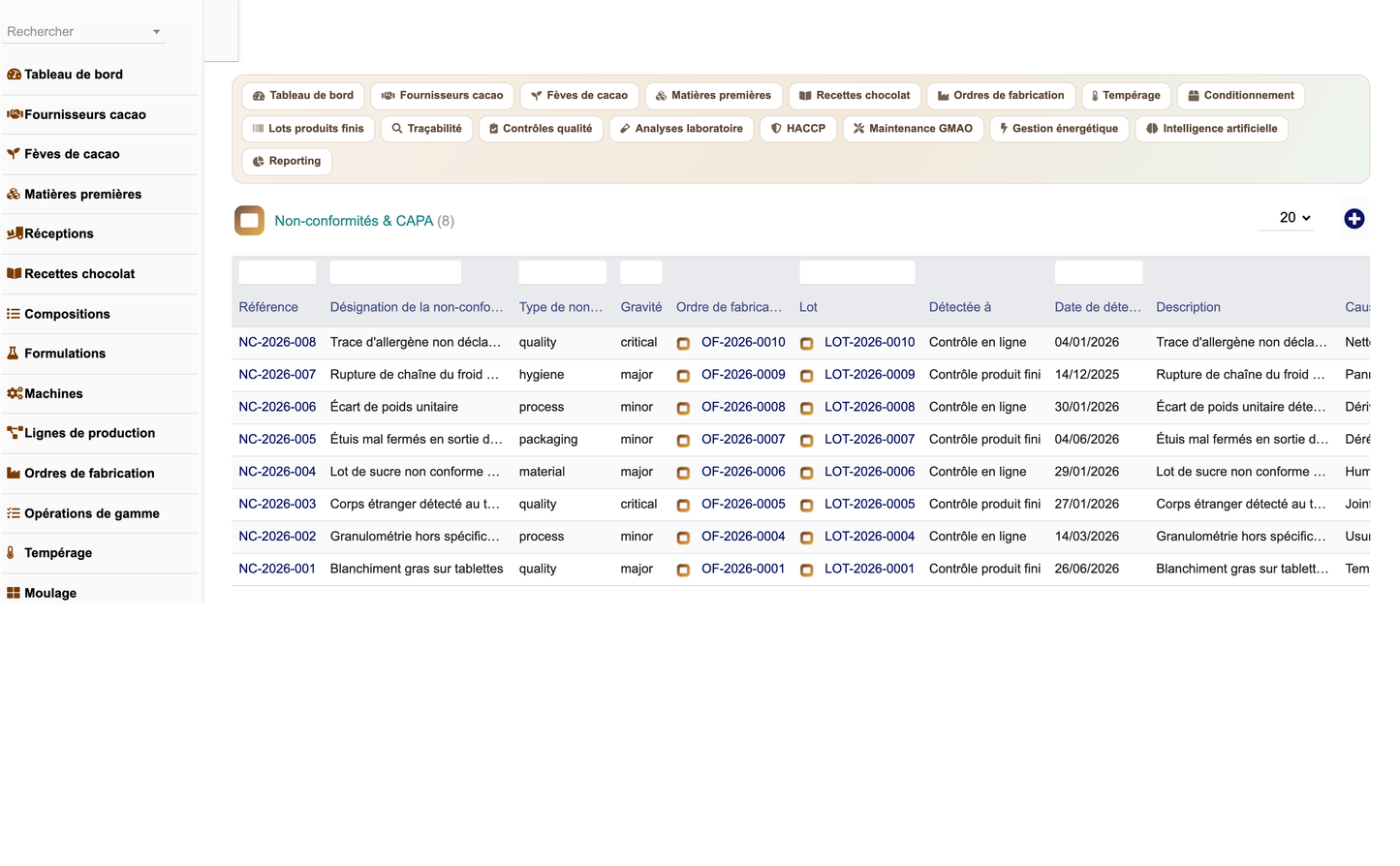Click the icon beside LOT-2026-0001
Viewport: 1400px width, 866px height.
click(806, 570)
